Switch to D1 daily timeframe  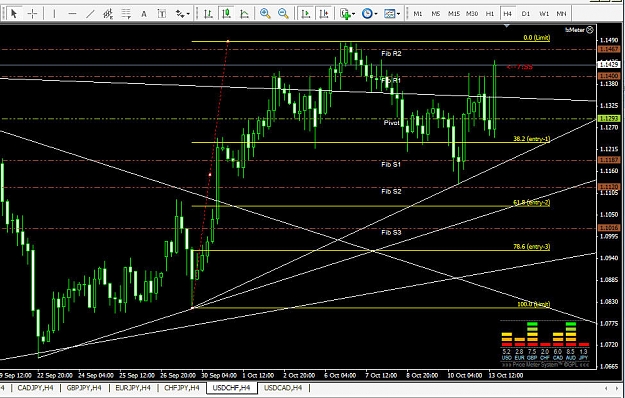coord(526,14)
